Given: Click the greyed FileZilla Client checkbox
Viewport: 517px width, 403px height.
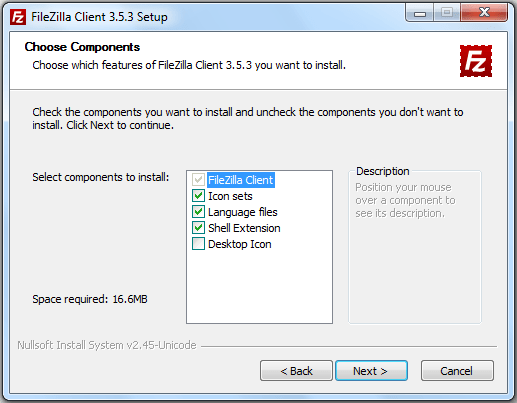Looking at the screenshot, I should coord(198,180).
